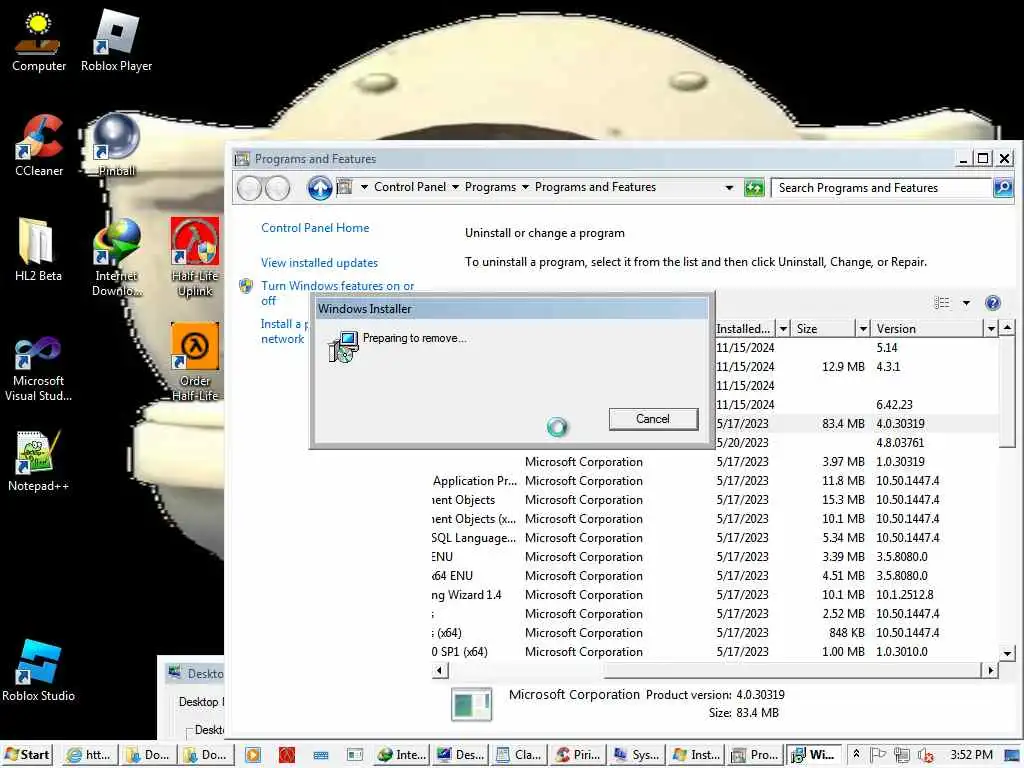Click the vertical scrollbar down arrow
Screen dimensions: 1024x768
[x=1006, y=653]
